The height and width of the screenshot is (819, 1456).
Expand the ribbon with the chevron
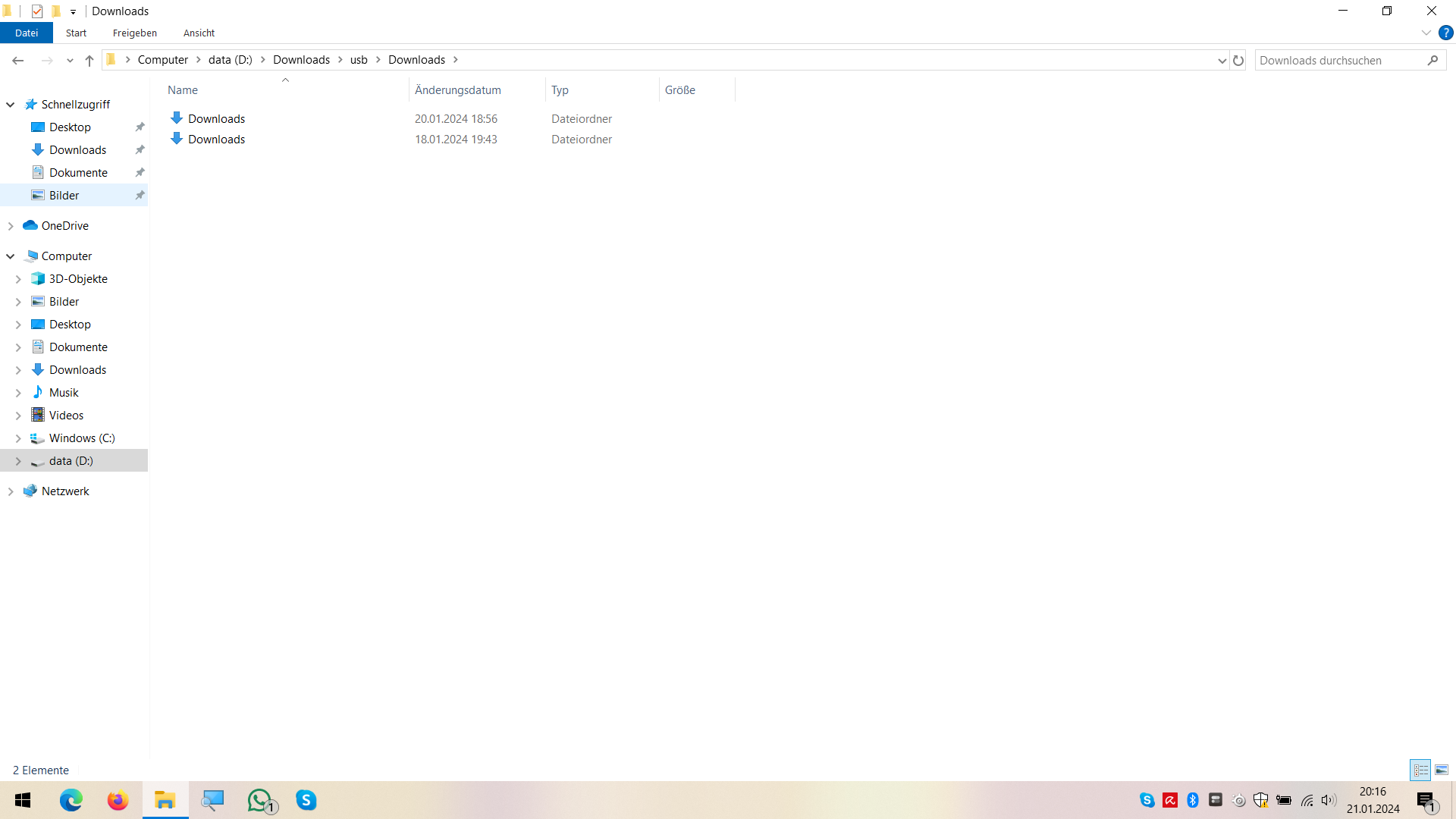click(1426, 33)
